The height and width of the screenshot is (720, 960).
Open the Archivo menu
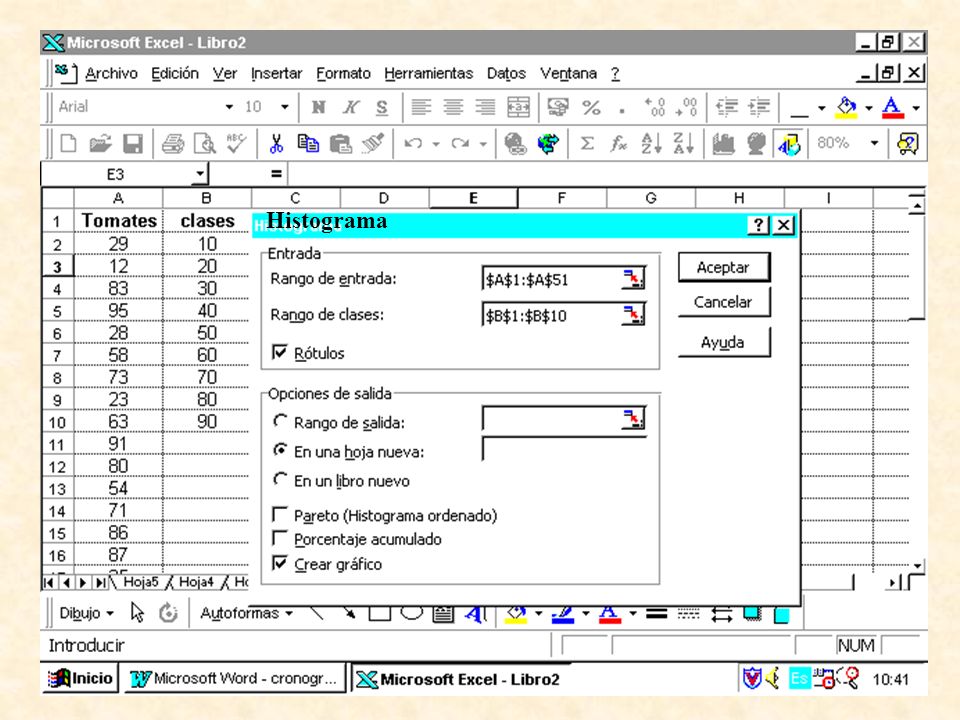(x=111, y=73)
